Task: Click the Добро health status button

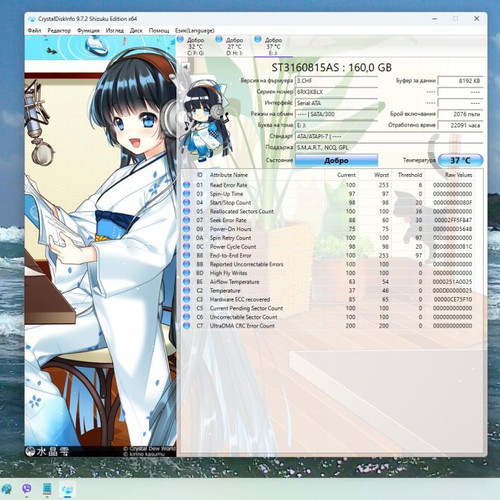Action: [336, 160]
